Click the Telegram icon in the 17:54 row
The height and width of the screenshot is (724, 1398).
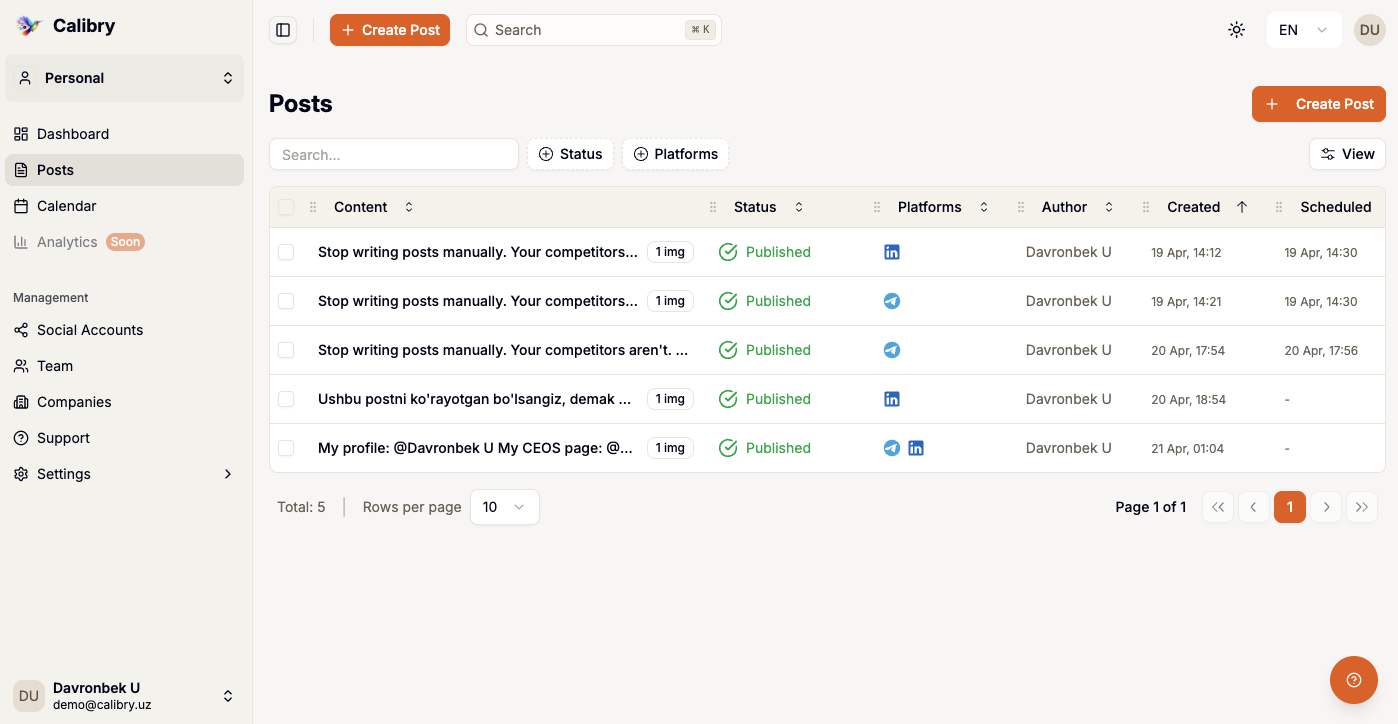click(x=892, y=350)
